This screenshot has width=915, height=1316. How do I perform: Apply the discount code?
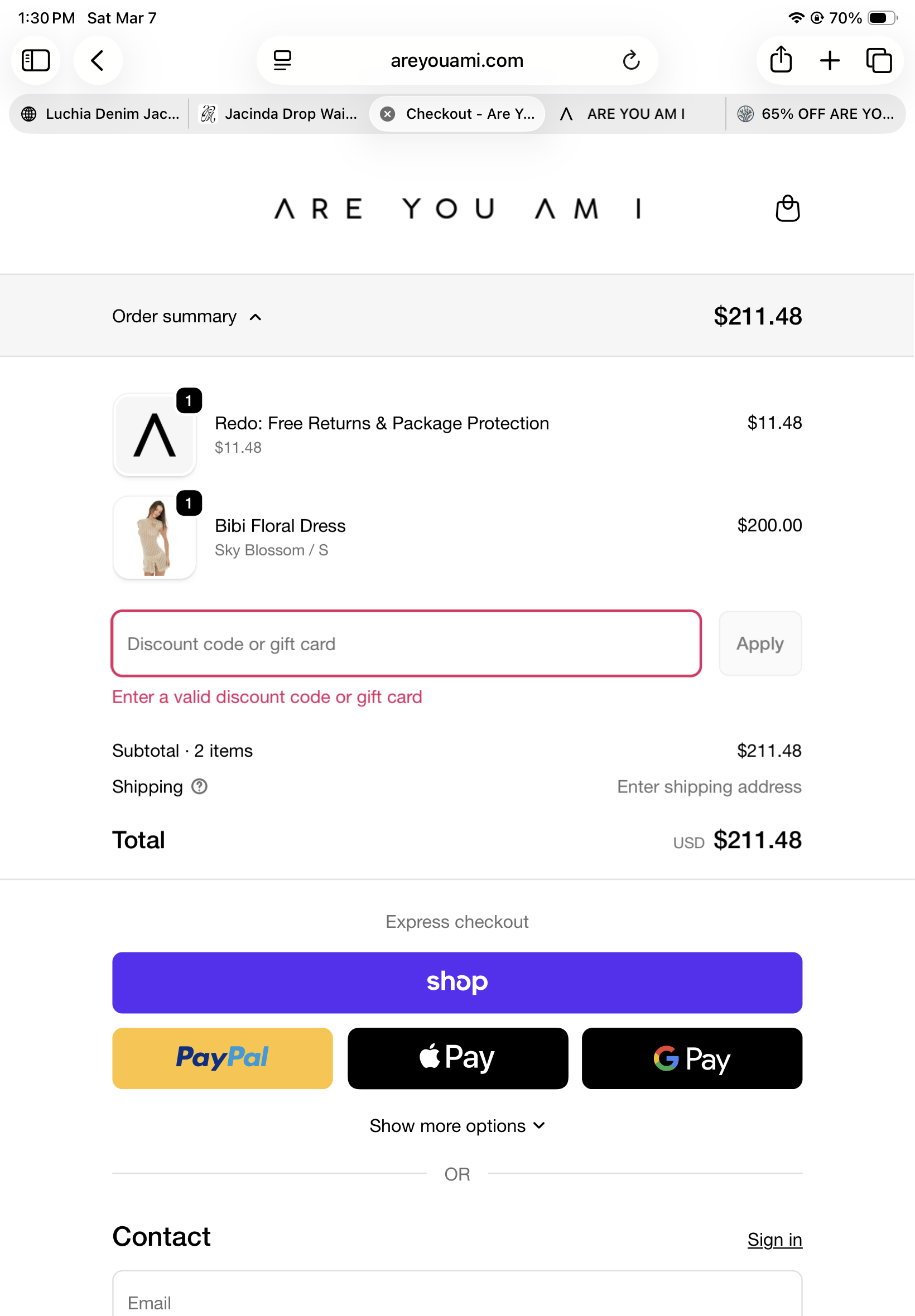(x=760, y=644)
